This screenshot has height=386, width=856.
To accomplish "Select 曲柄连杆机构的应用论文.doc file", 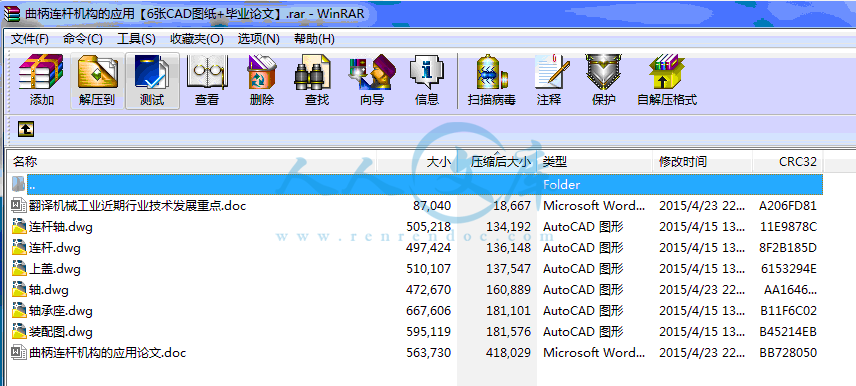I will (x=415, y=353).
